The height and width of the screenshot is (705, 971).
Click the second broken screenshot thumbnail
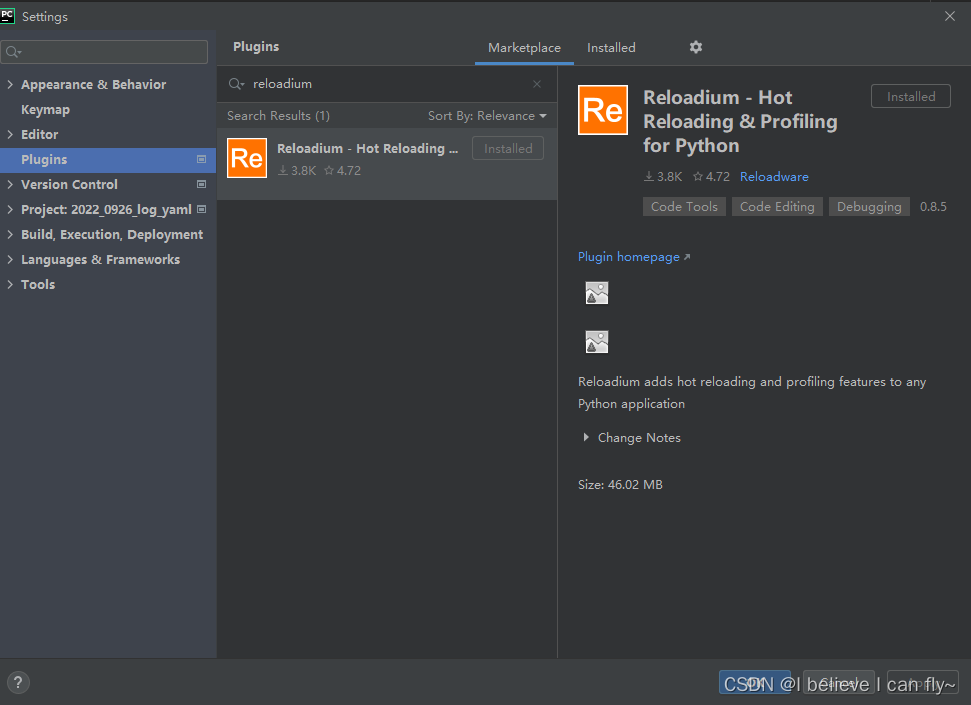pos(597,342)
